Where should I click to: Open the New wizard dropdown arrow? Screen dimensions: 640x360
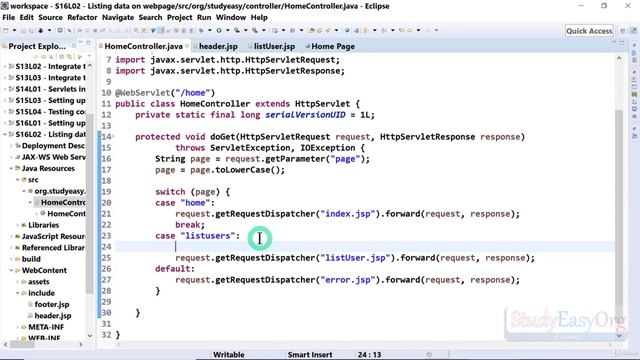(14, 30)
